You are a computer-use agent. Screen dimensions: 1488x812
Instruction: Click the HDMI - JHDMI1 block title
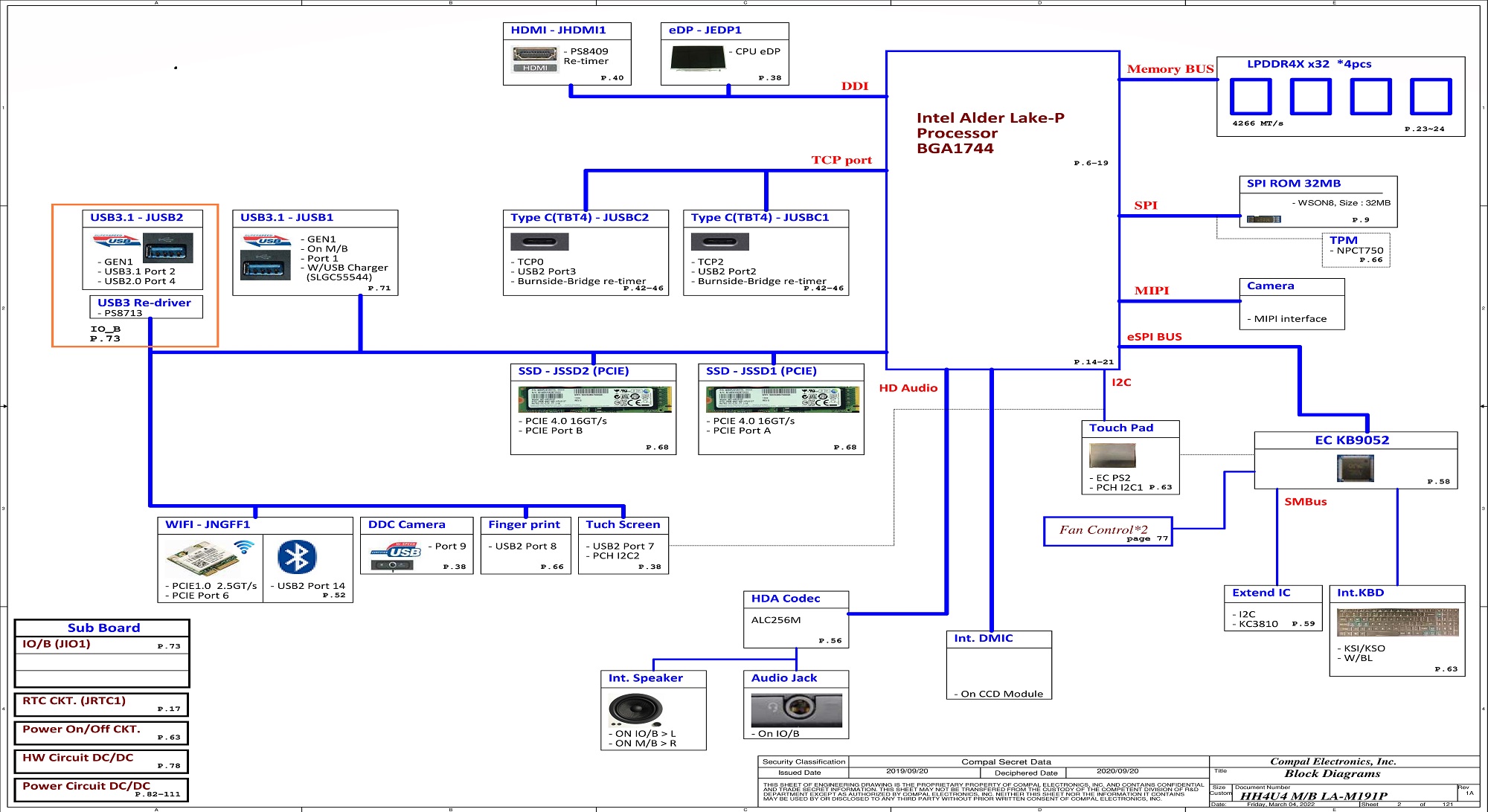558,30
